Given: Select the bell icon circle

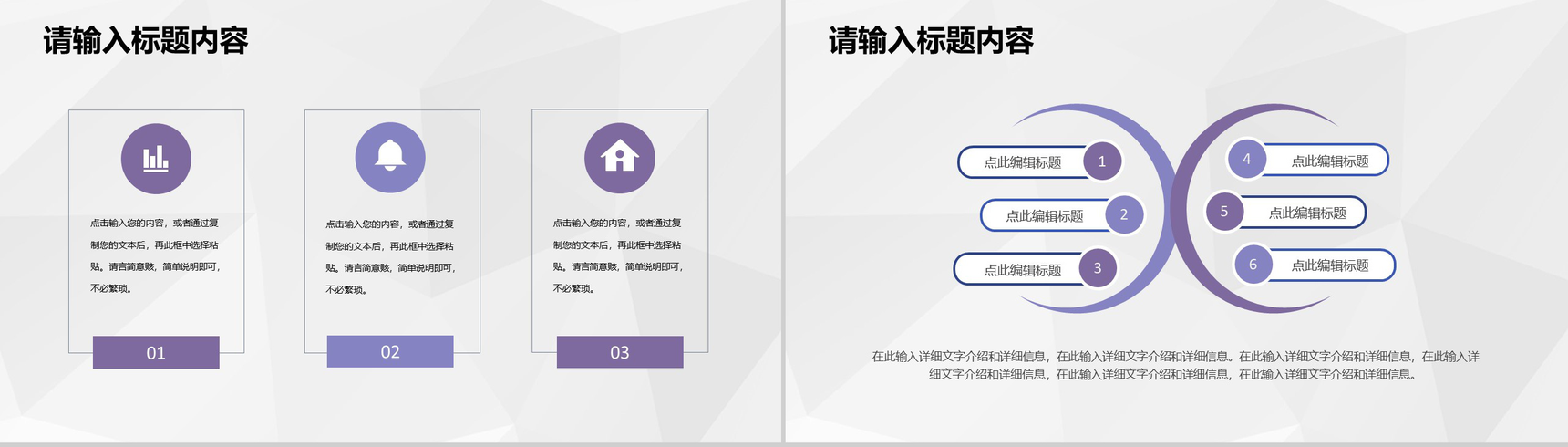Looking at the screenshot, I should tap(390, 157).
